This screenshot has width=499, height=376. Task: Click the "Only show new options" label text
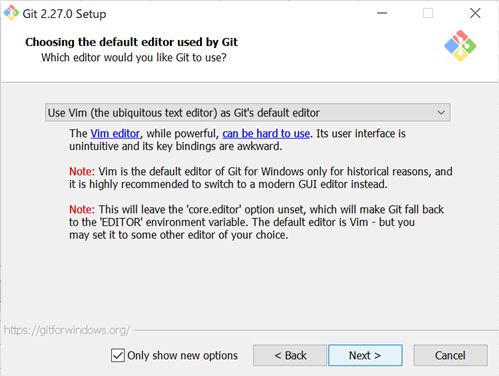(182, 356)
